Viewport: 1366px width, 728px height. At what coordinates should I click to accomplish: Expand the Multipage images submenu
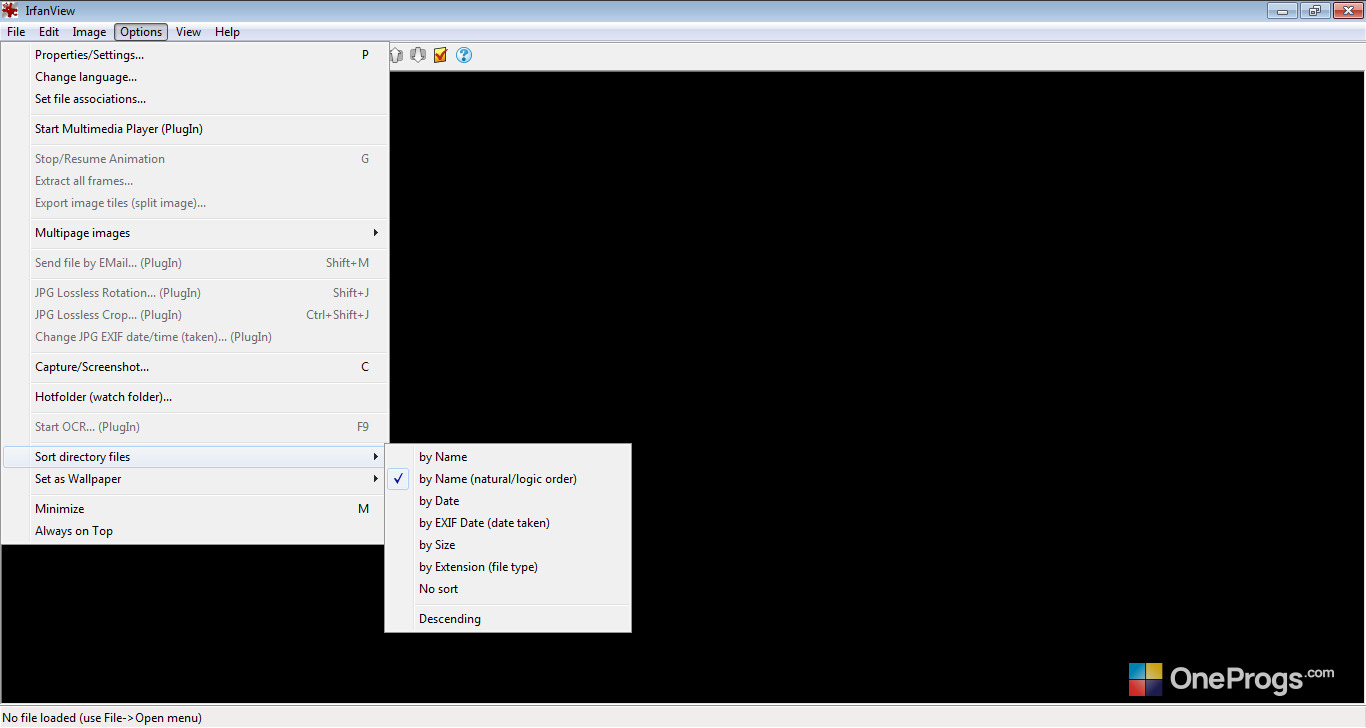point(195,233)
